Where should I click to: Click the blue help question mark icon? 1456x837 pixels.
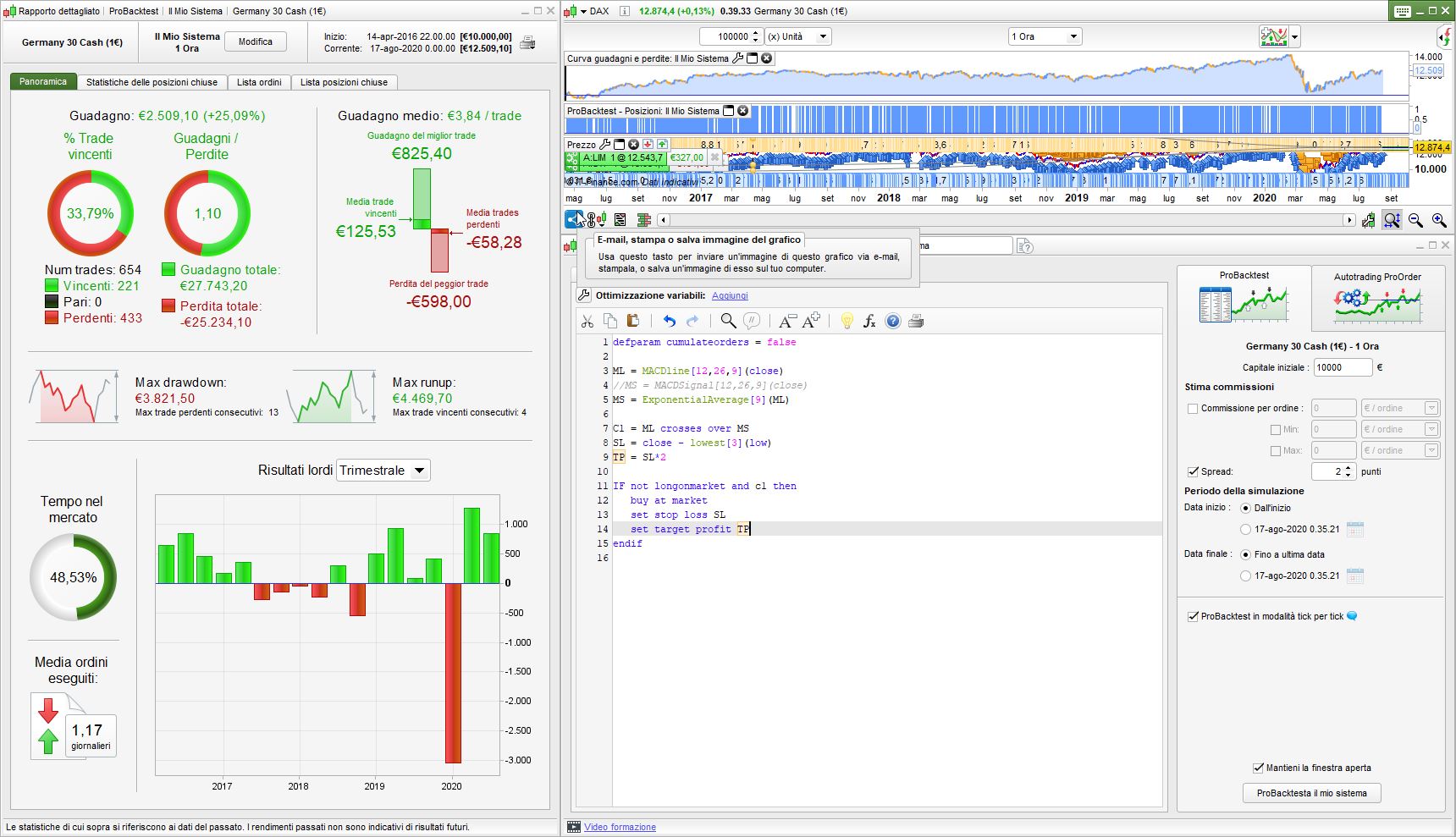coord(892,321)
